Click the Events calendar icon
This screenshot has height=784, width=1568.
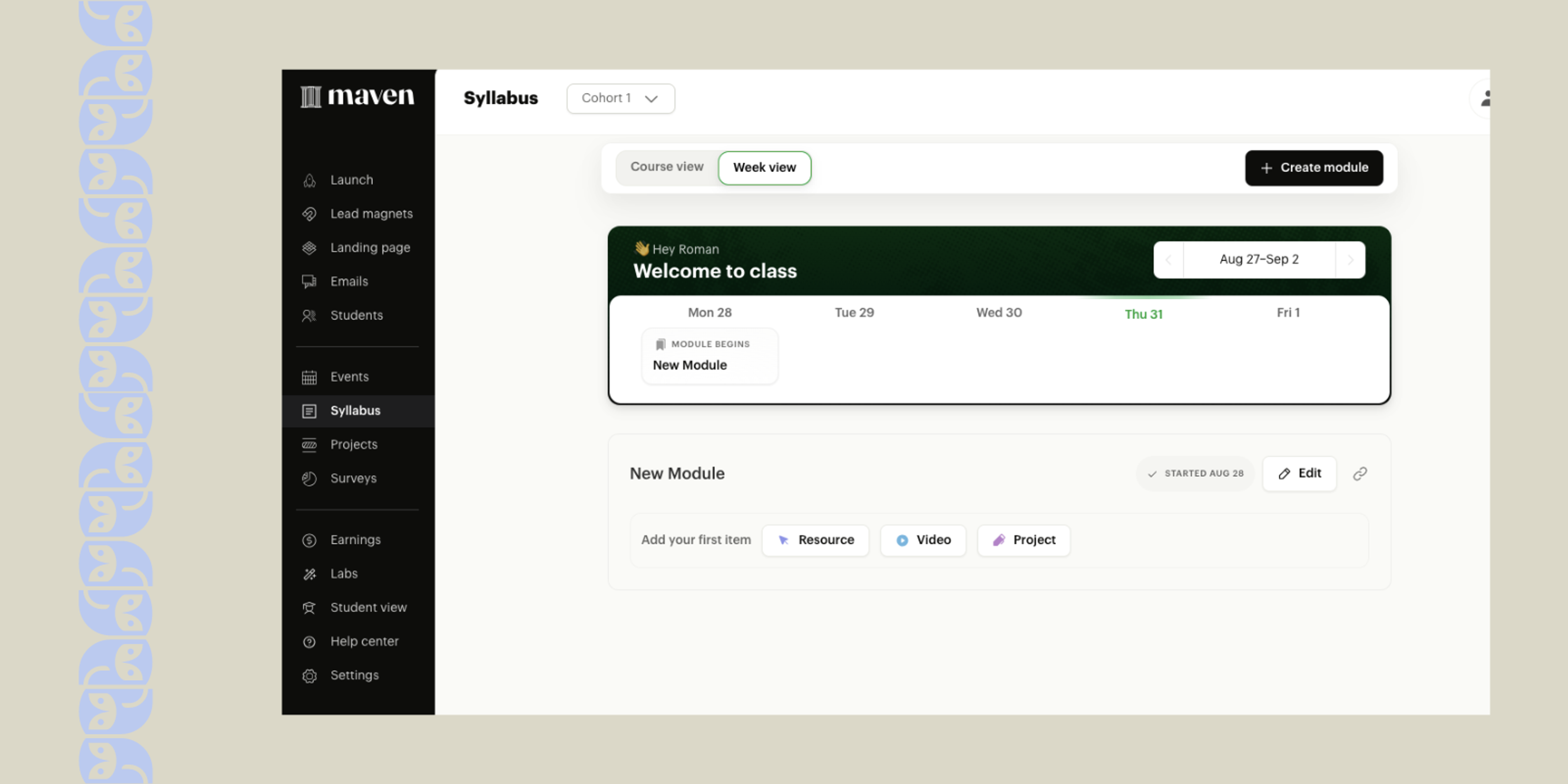309,377
